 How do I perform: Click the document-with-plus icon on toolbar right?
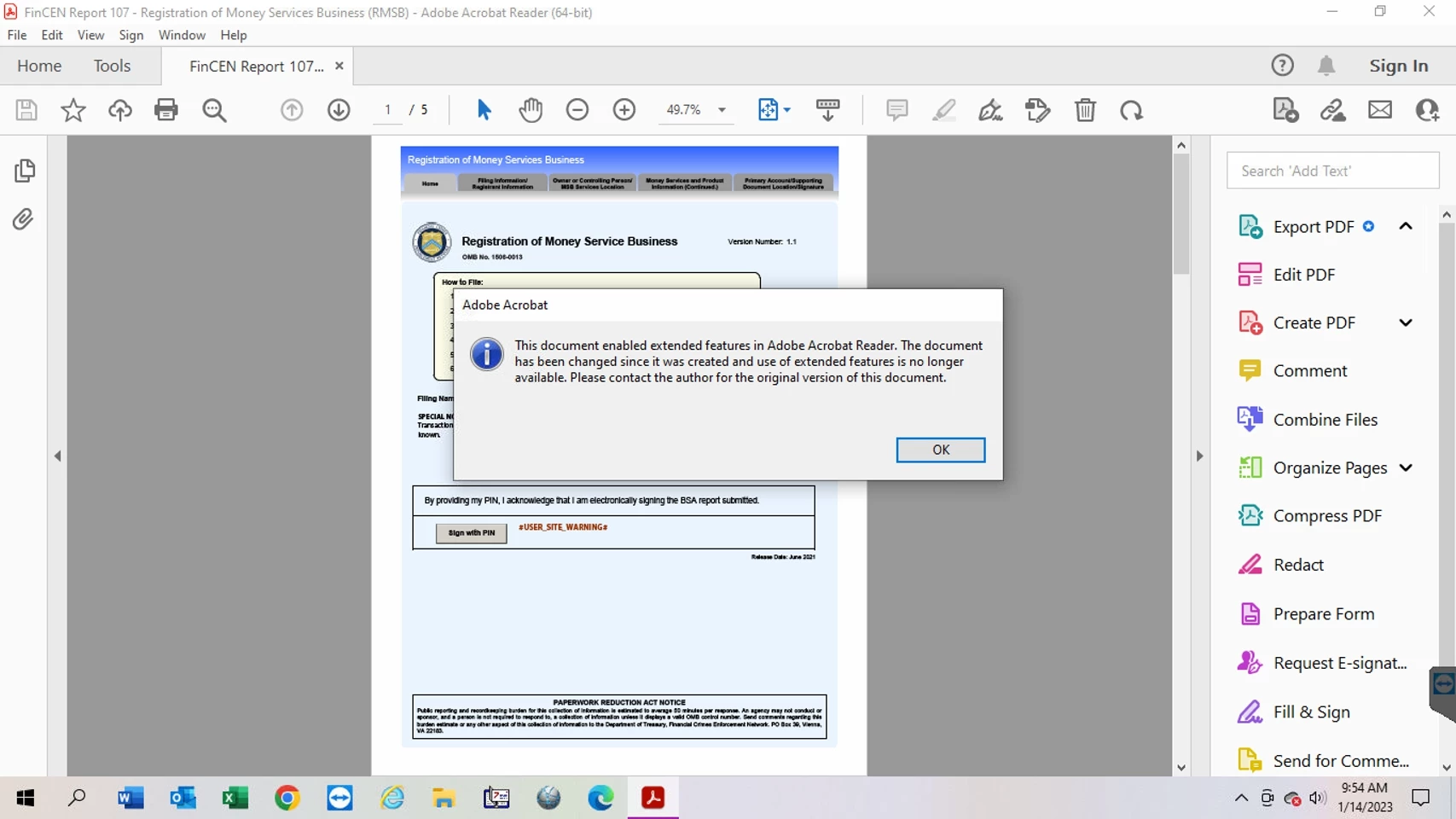(x=1285, y=110)
